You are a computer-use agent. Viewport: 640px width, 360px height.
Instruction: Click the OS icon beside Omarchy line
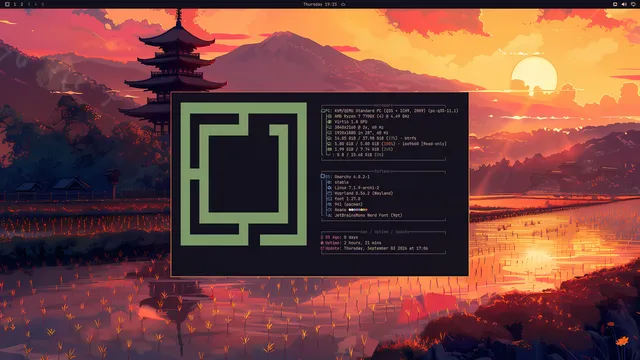[323, 177]
